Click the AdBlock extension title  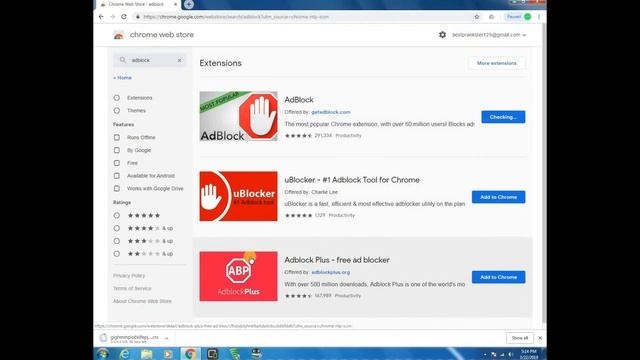(x=299, y=100)
